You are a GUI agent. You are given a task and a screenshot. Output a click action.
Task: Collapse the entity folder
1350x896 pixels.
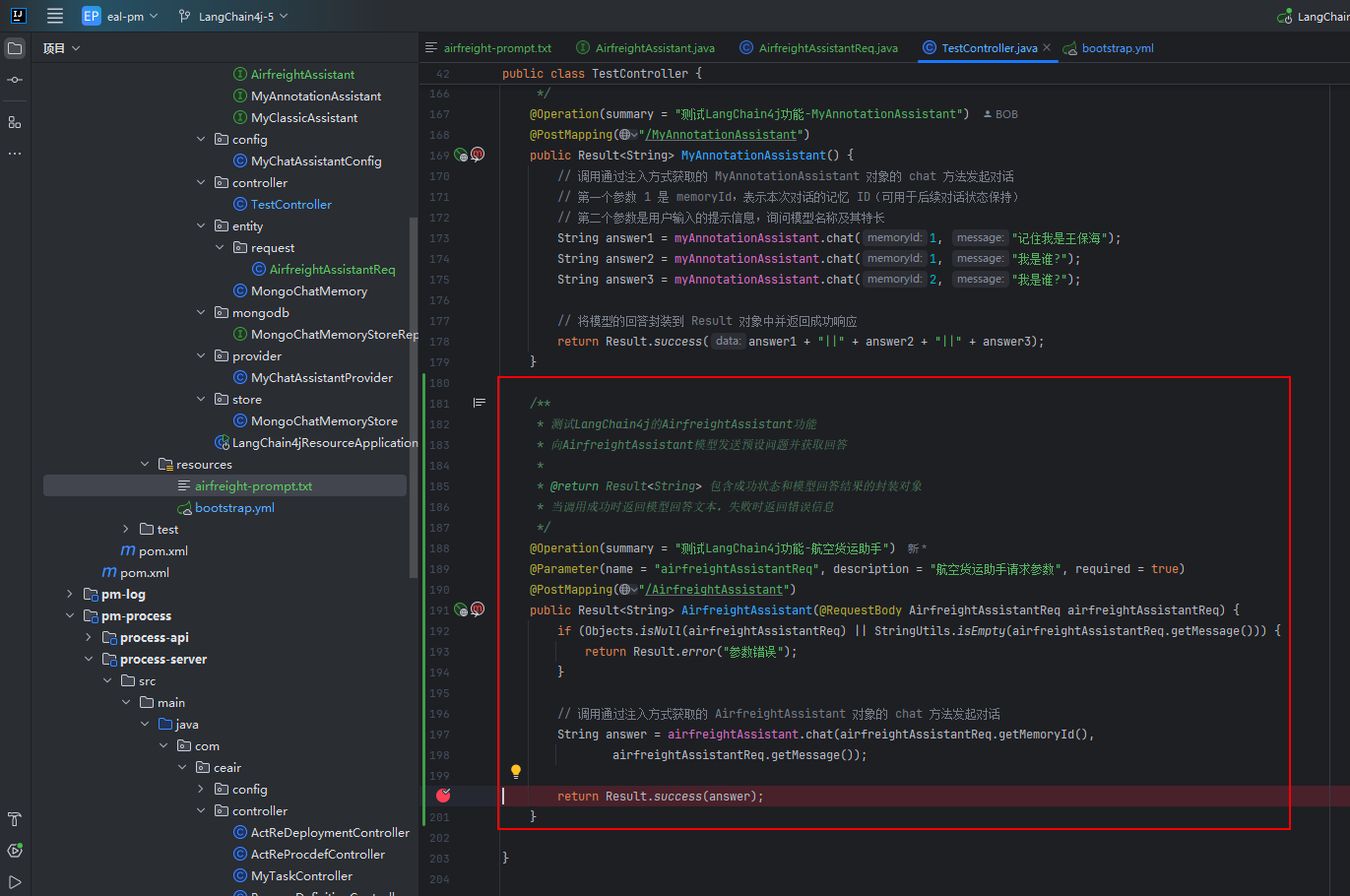[x=201, y=226]
